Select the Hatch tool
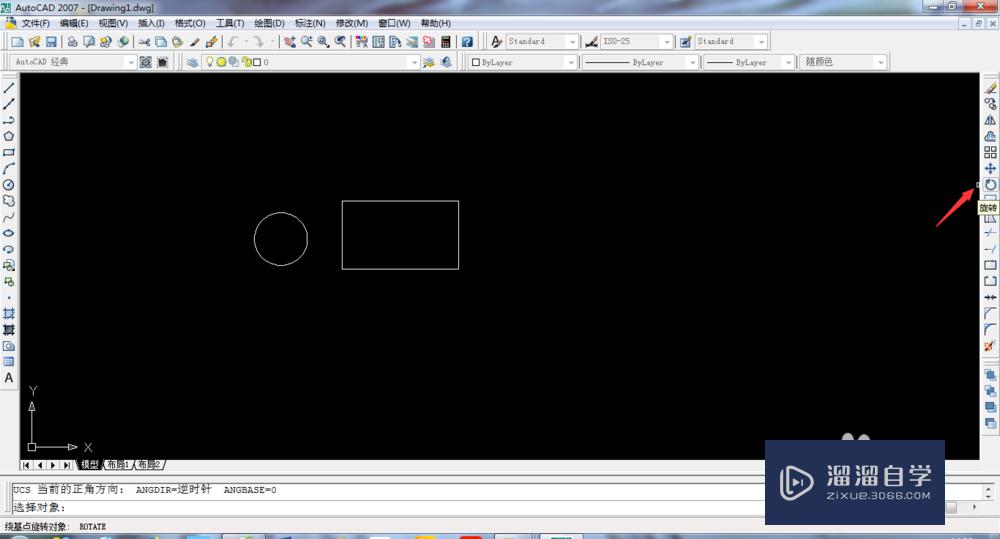Screen dimensions: 1000x539 [9, 313]
